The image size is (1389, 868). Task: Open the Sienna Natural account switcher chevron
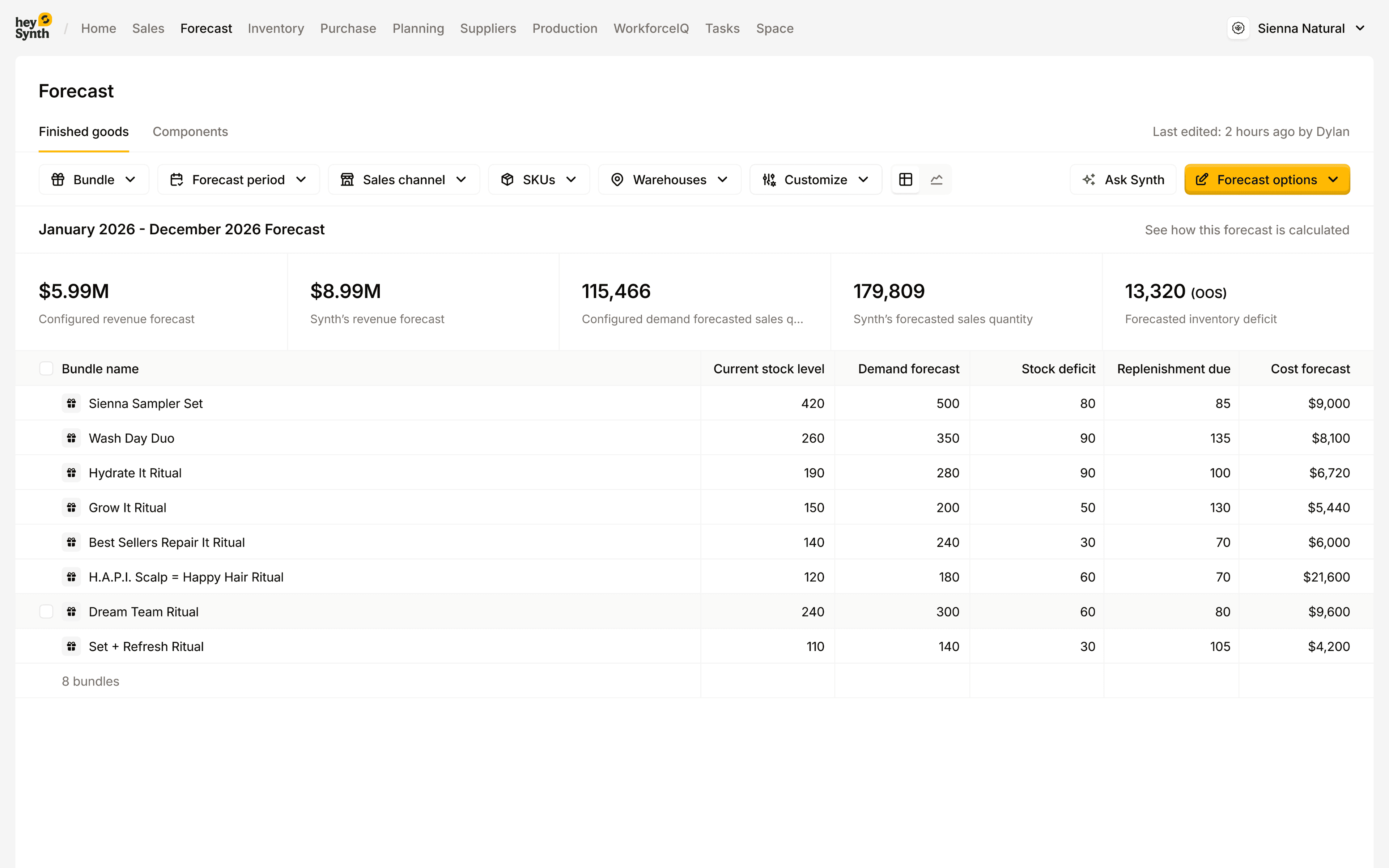coord(1360,27)
